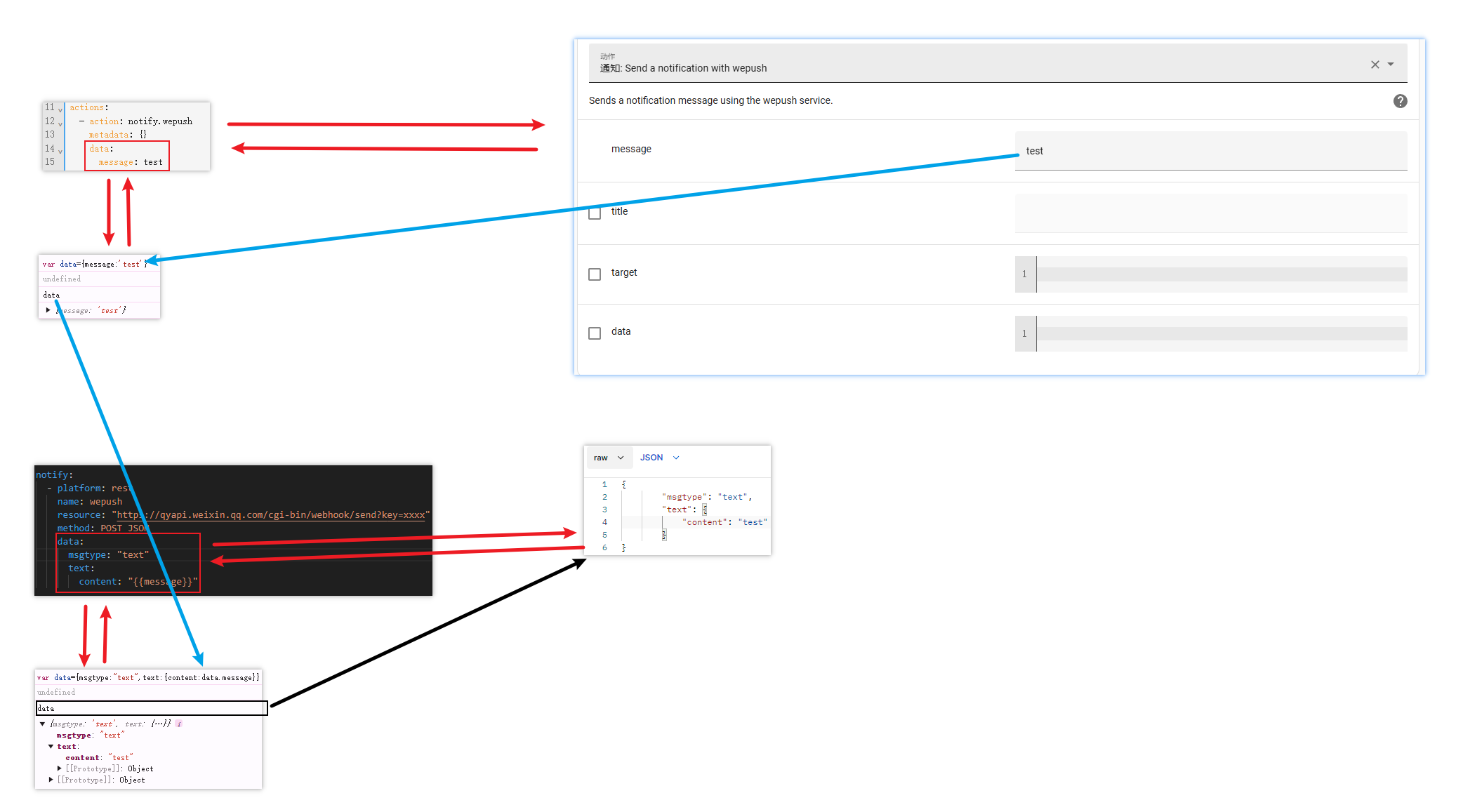This screenshot has width=1463, height=812.
Task: Enable the target field checkbox
Action: click(x=595, y=274)
